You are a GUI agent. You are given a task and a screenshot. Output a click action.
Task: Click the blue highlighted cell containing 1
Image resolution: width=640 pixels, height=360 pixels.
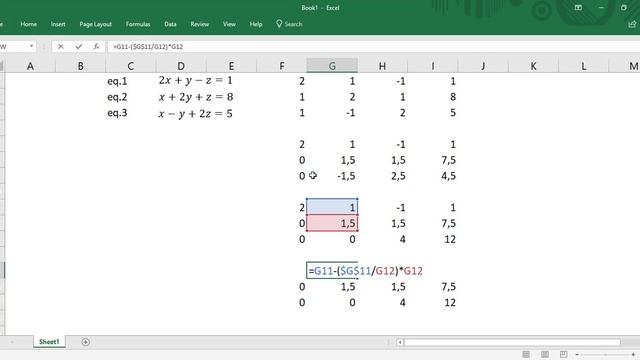click(x=332, y=207)
